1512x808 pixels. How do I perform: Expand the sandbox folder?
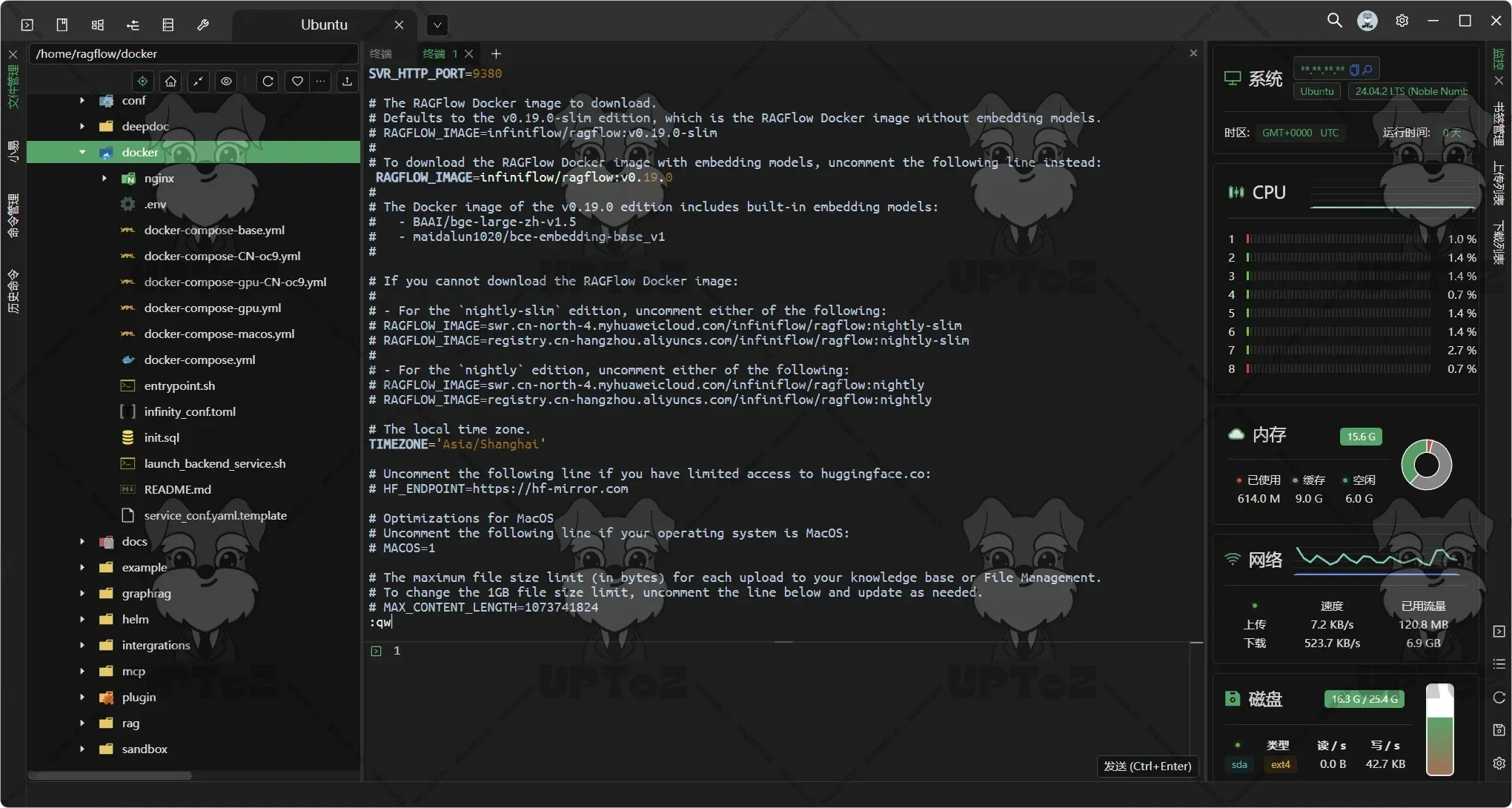tap(82, 749)
